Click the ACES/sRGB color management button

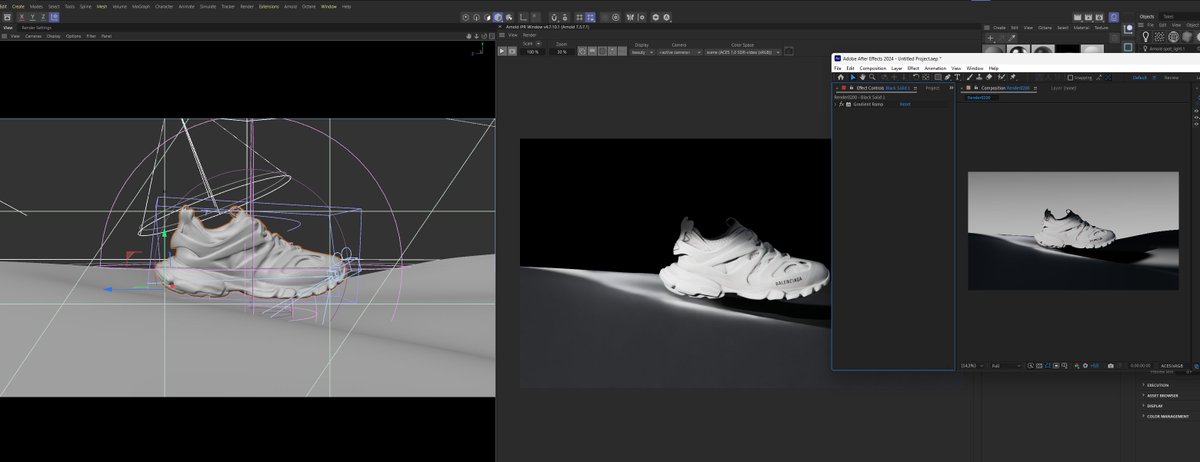click(x=1172, y=365)
